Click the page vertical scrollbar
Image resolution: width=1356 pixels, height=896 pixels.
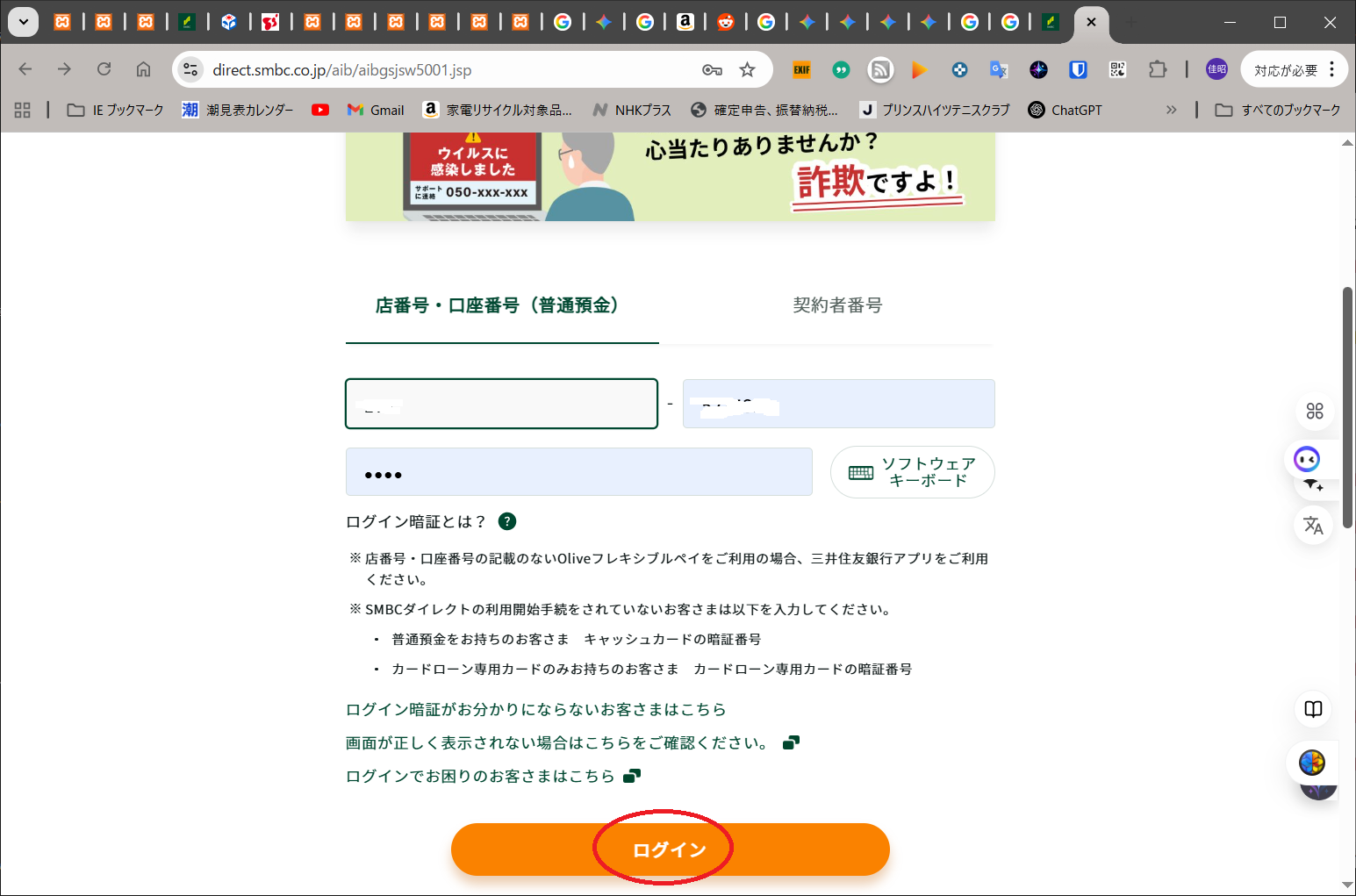[x=1347, y=404]
